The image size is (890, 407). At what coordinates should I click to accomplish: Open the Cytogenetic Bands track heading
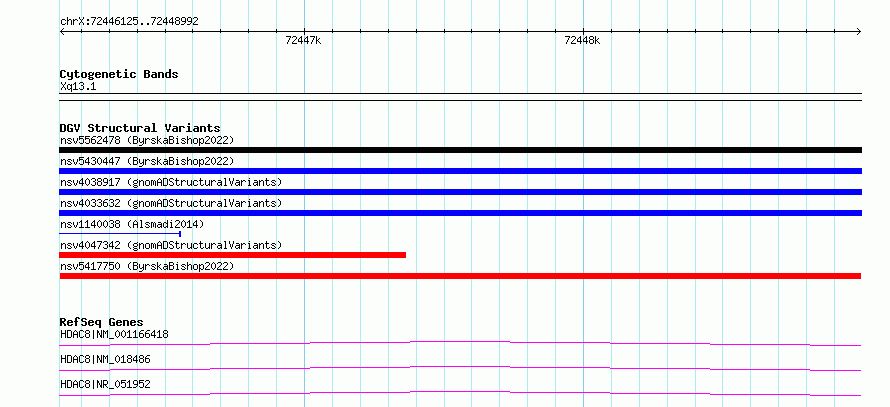coord(119,74)
